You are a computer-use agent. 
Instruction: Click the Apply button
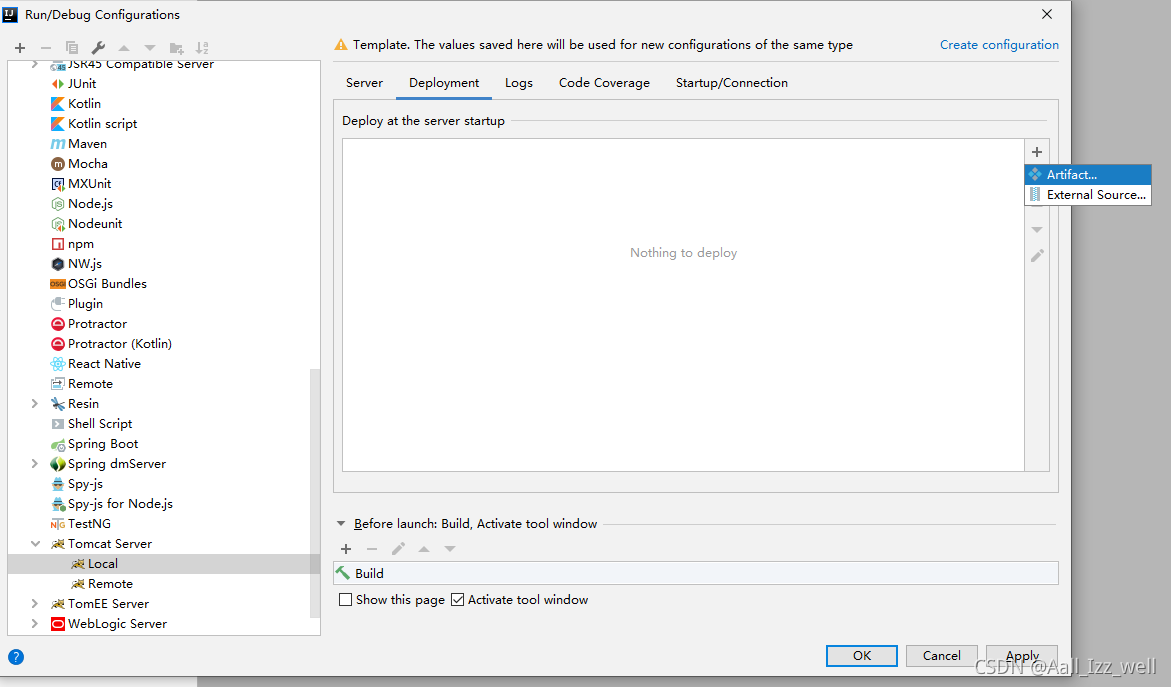tap(1022, 656)
